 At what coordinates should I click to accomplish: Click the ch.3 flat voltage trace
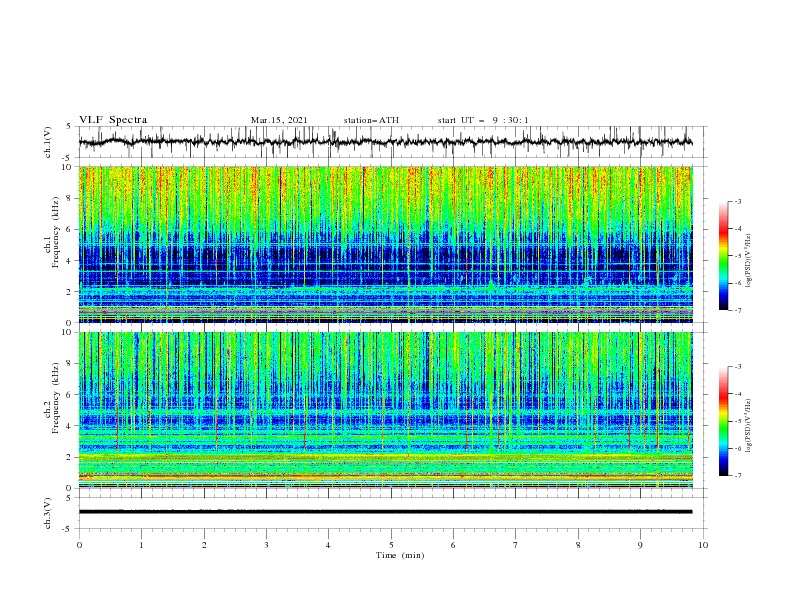click(x=385, y=512)
